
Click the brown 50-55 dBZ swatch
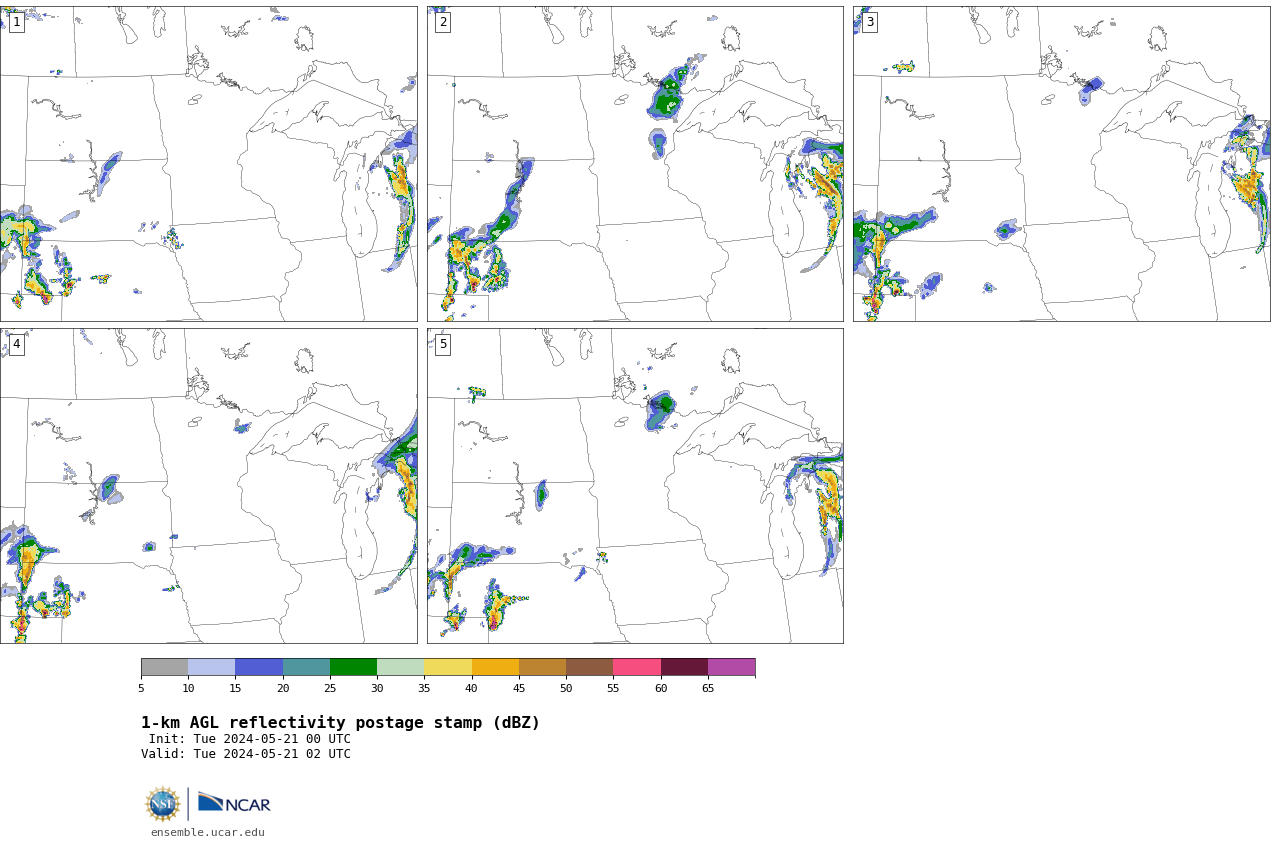point(590,667)
